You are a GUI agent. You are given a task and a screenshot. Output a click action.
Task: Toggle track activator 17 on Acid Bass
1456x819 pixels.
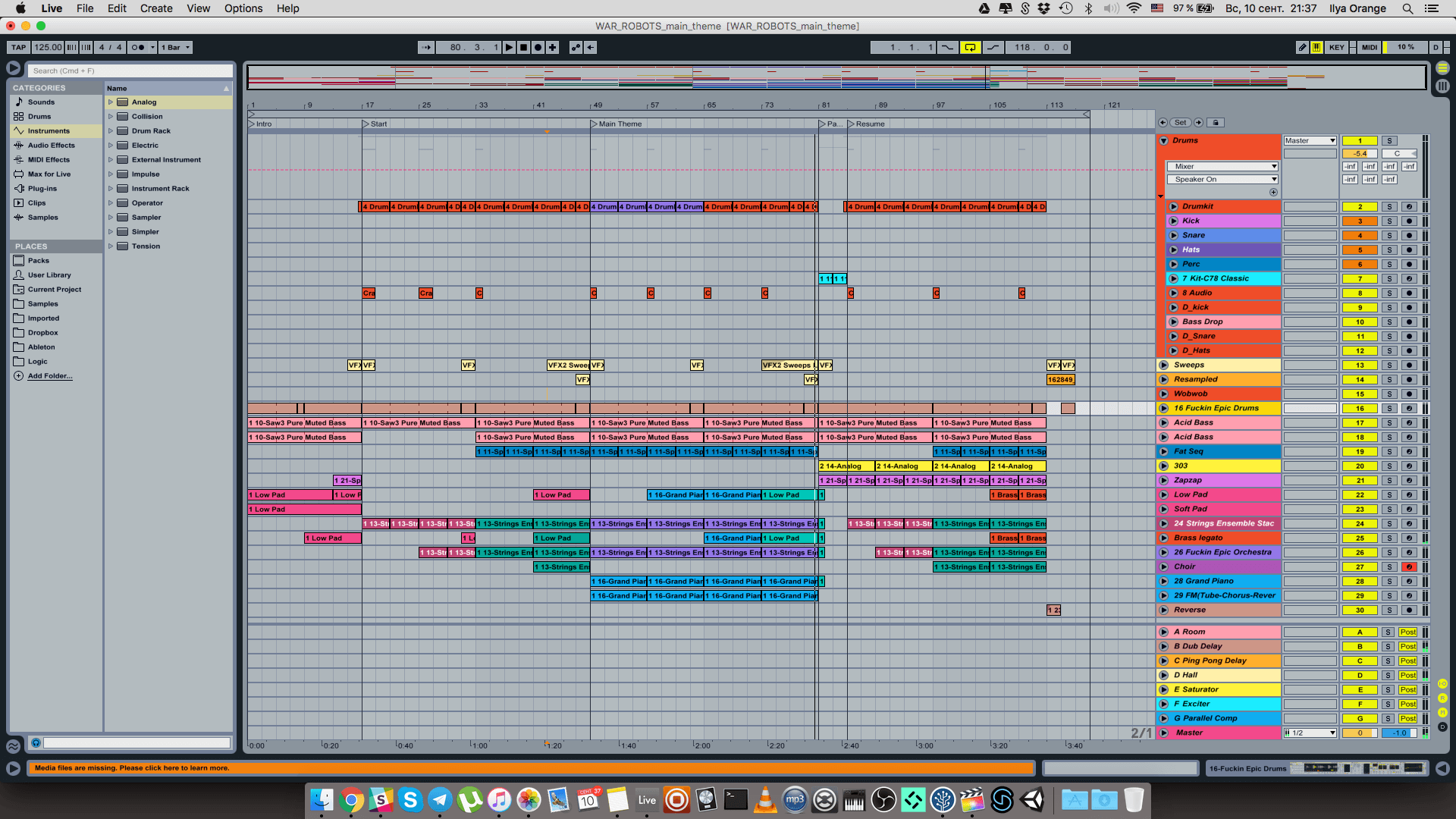pyautogui.click(x=1360, y=423)
